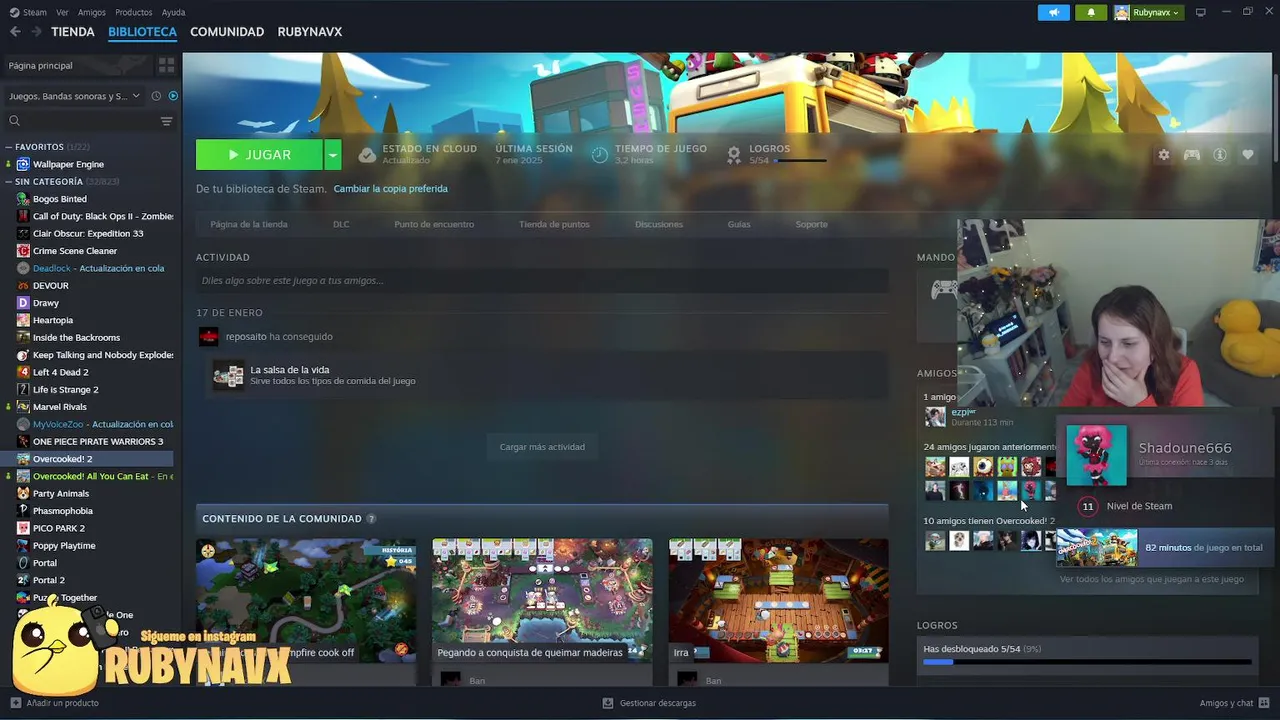
Task: Open Punto de encuentro tab
Action: (x=434, y=224)
